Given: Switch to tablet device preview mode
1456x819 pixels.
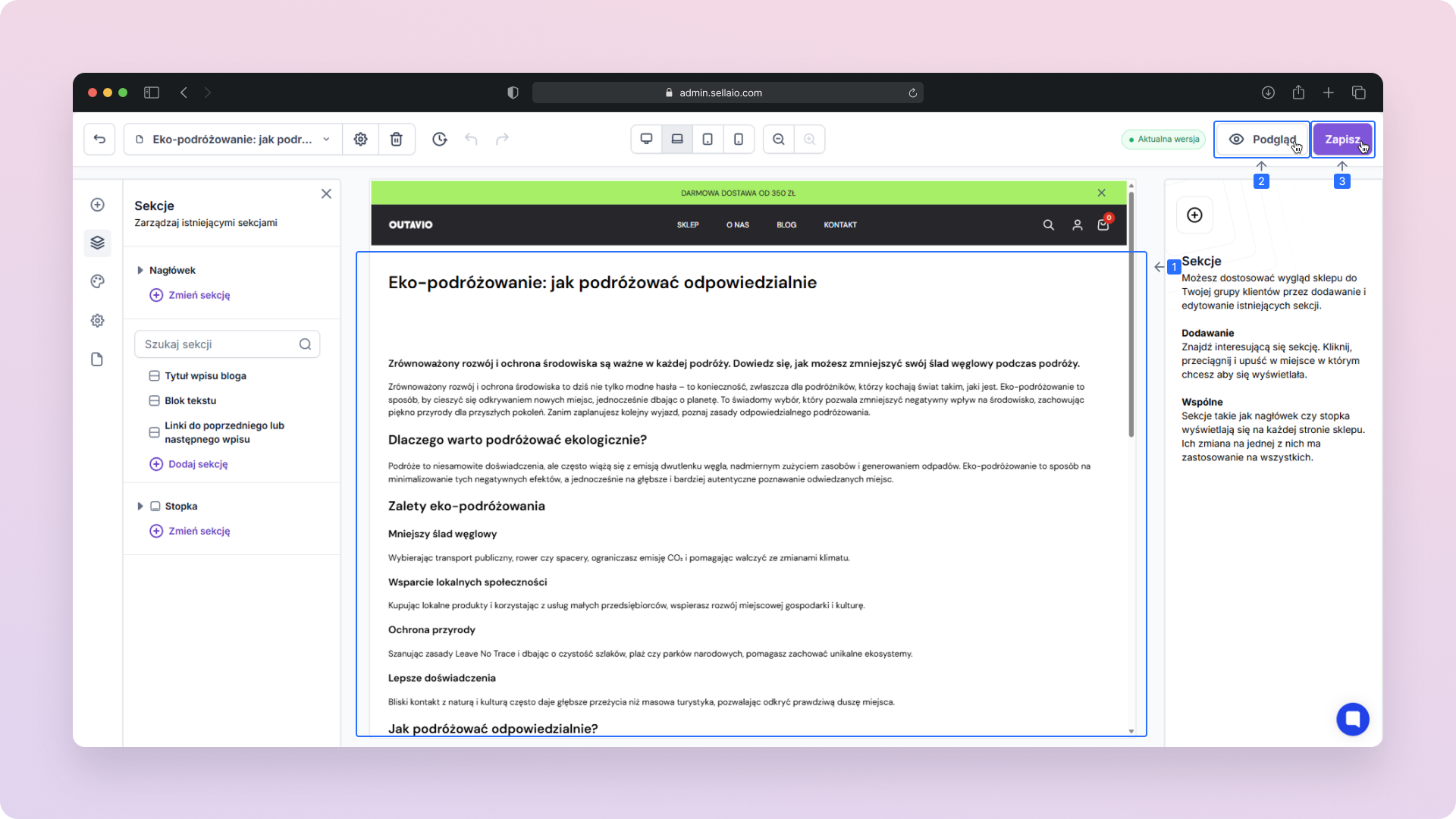Looking at the screenshot, I should click(x=708, y=140).
